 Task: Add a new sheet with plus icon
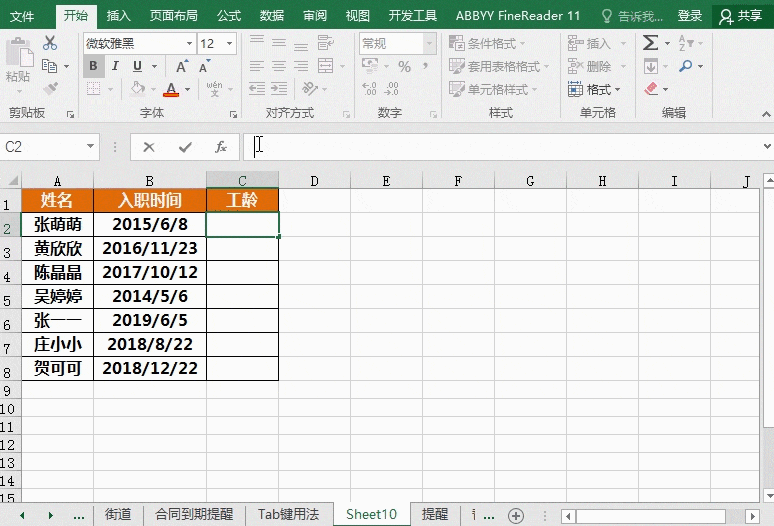pos(516,516)
